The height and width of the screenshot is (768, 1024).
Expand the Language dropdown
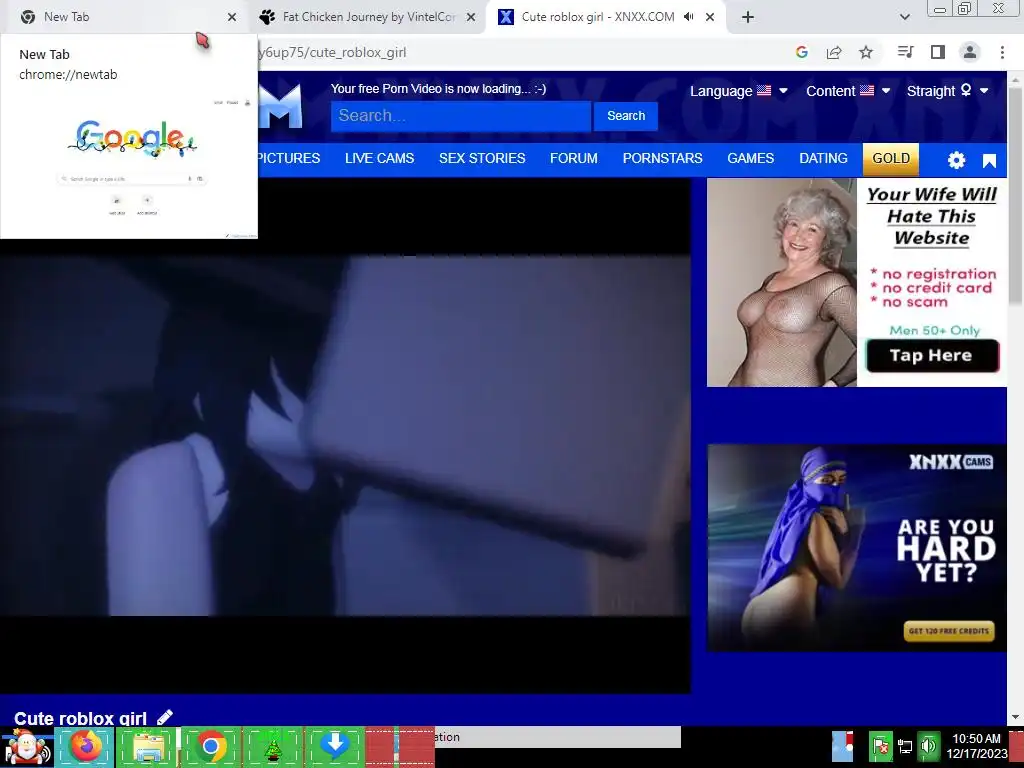739,91
